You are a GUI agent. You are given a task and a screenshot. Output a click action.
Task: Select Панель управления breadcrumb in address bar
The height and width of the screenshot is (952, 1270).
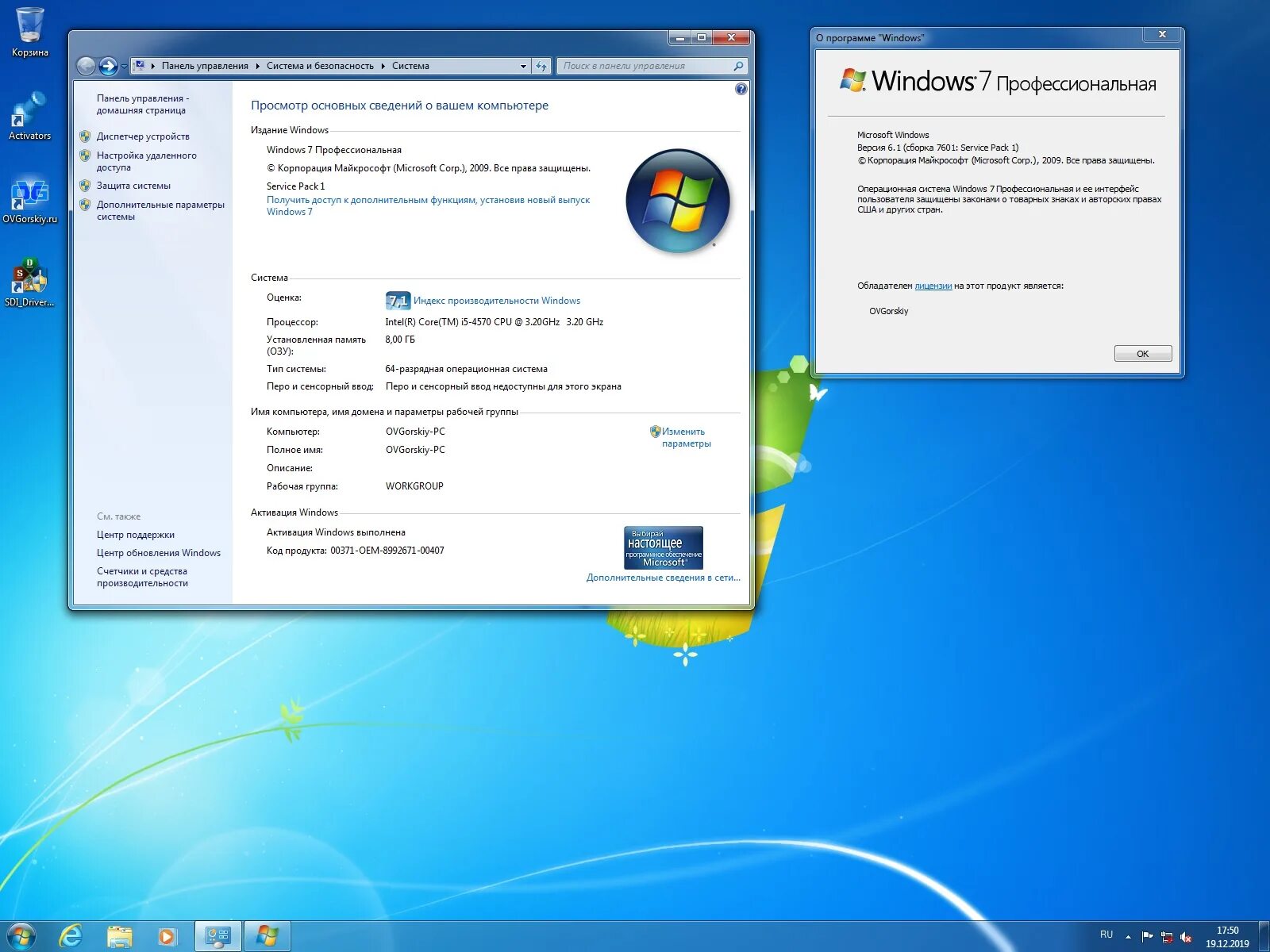point(205,66)
